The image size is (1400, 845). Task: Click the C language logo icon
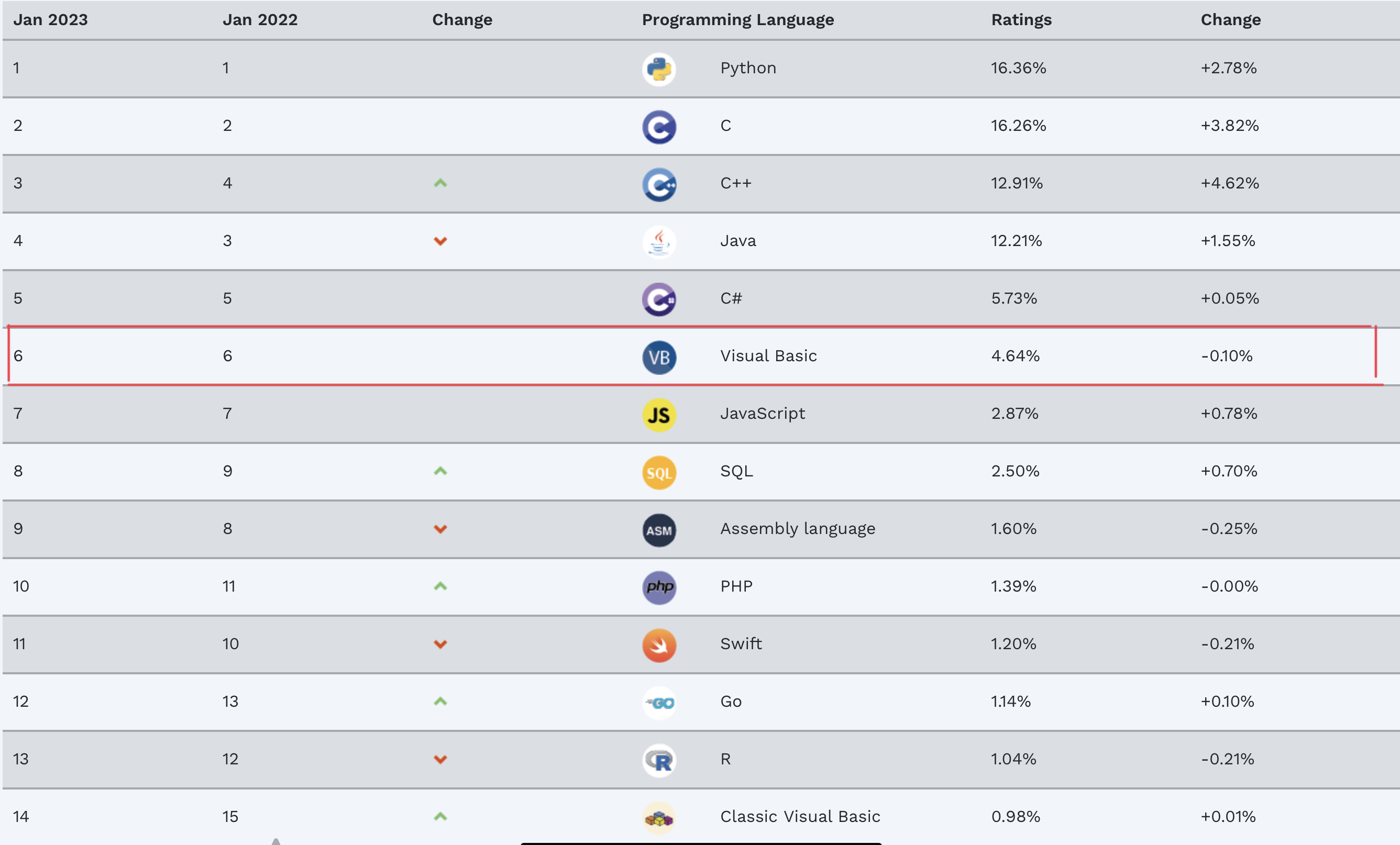[x=659, y=127]
